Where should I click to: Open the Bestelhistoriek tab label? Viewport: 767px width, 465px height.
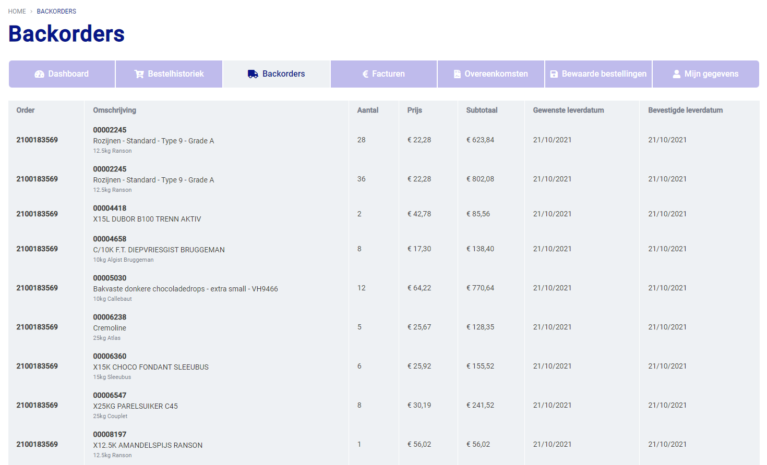176,74
